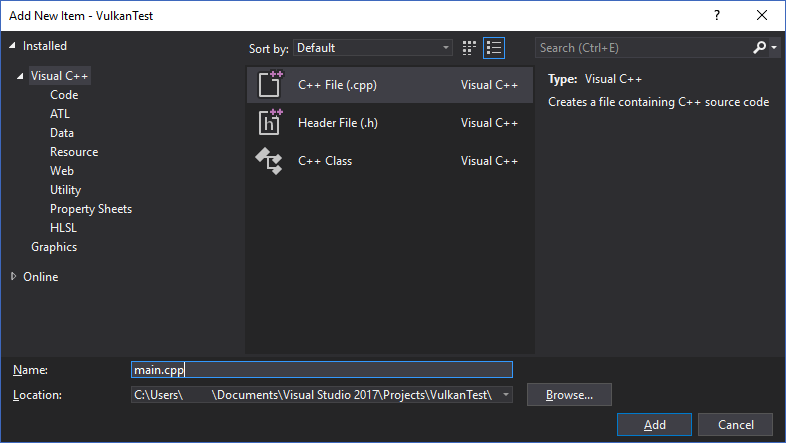
Task: Select the HLSL category
Action: click(x=64, y=228)
